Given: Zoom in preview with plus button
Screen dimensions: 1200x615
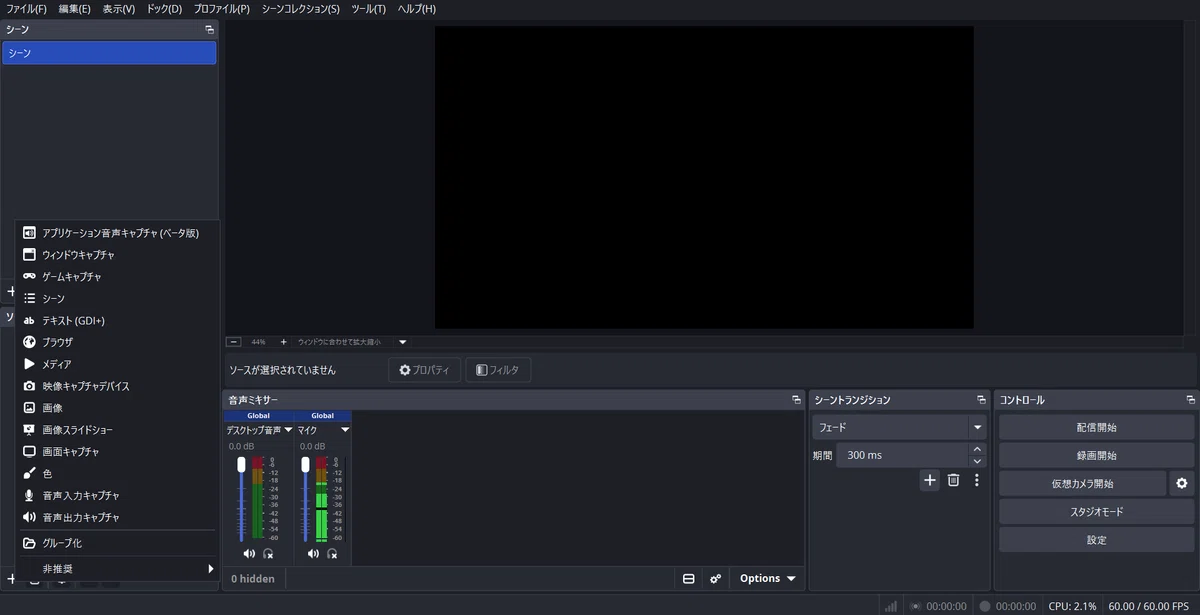Looking at the screenshot, I should pyautogui.click(x=283, y=342).
